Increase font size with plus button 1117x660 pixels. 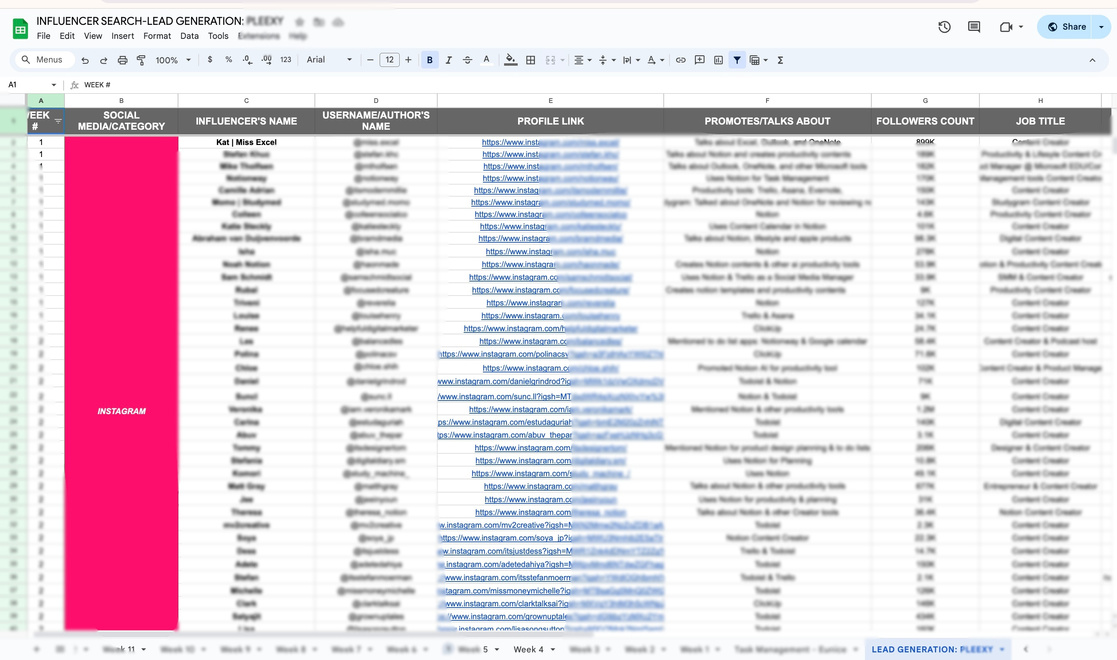click(x=408, y=60)
